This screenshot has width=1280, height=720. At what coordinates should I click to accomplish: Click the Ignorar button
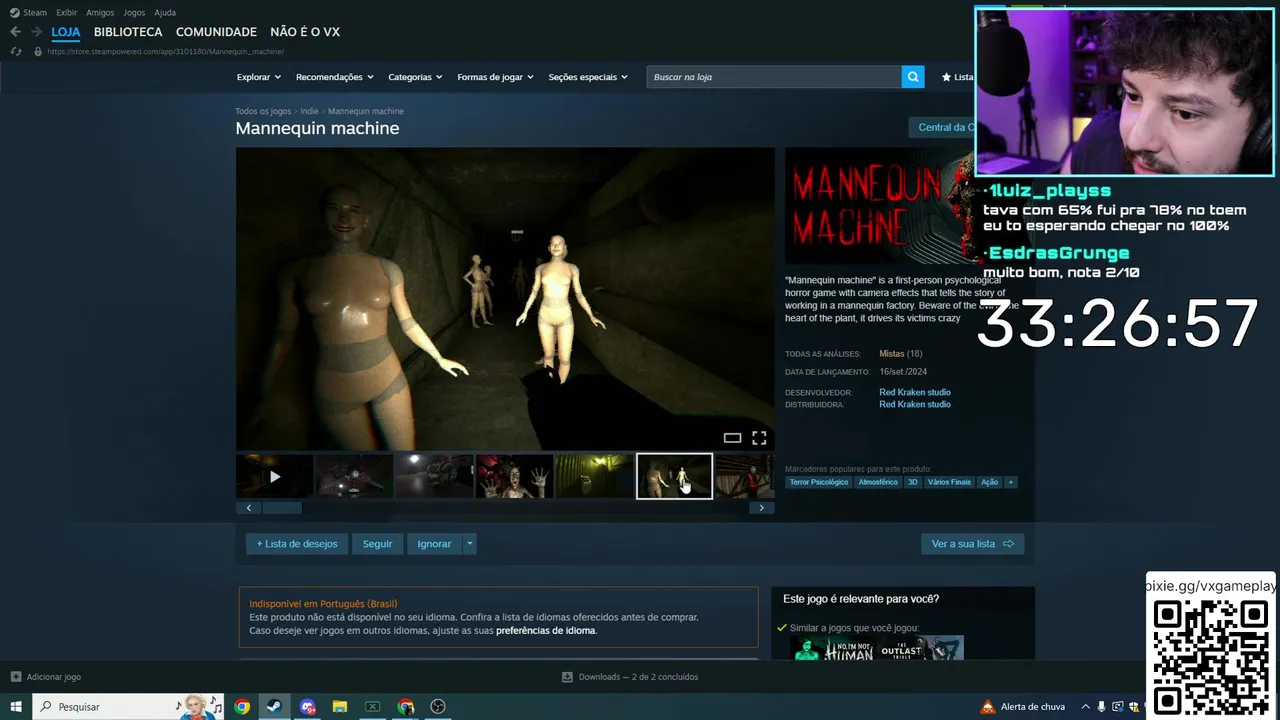click(x=434, y=544)
